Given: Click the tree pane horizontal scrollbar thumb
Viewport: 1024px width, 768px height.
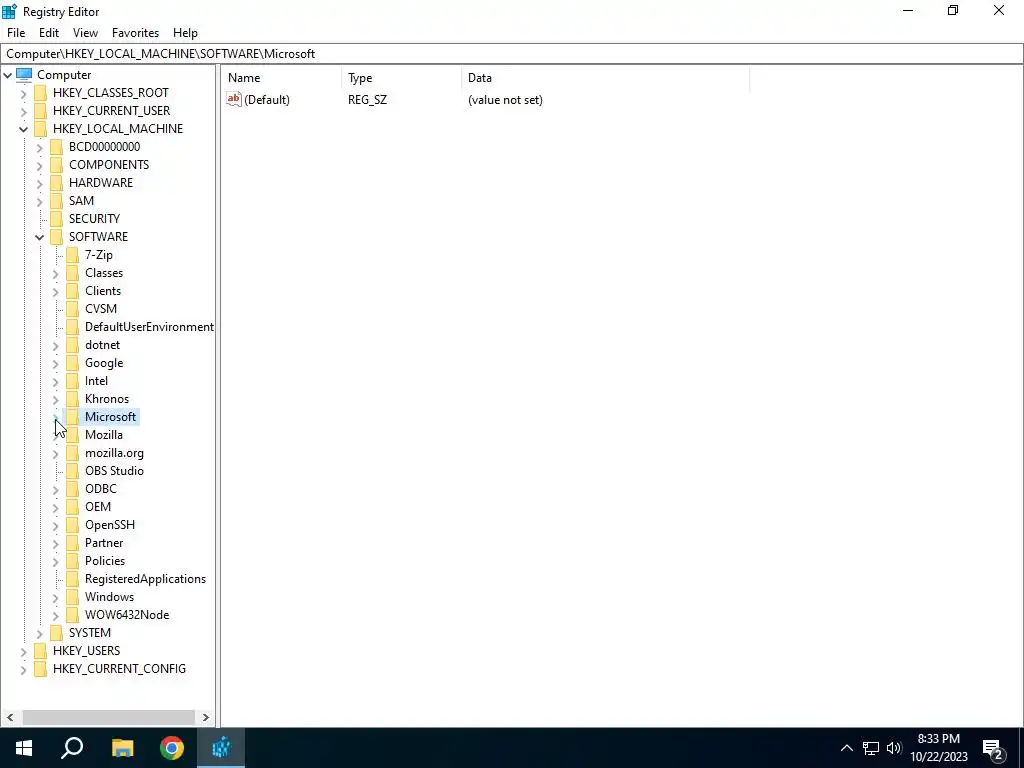Looking at the screenshot, I should (108, 717).
